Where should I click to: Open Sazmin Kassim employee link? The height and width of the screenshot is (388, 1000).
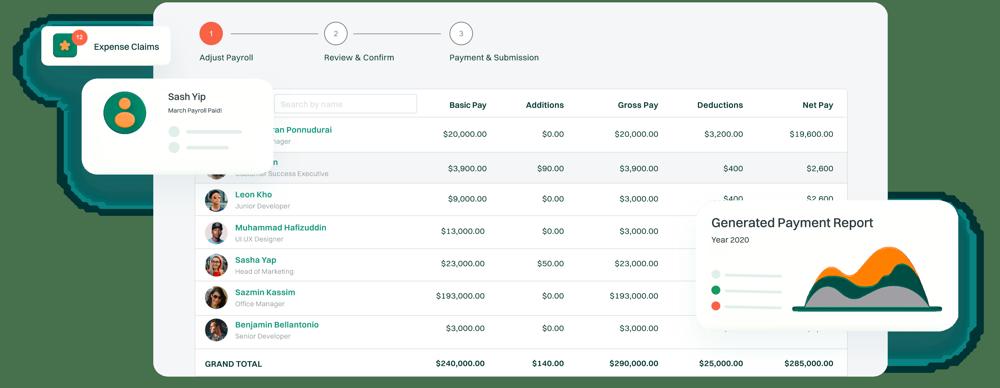(265, 292)
